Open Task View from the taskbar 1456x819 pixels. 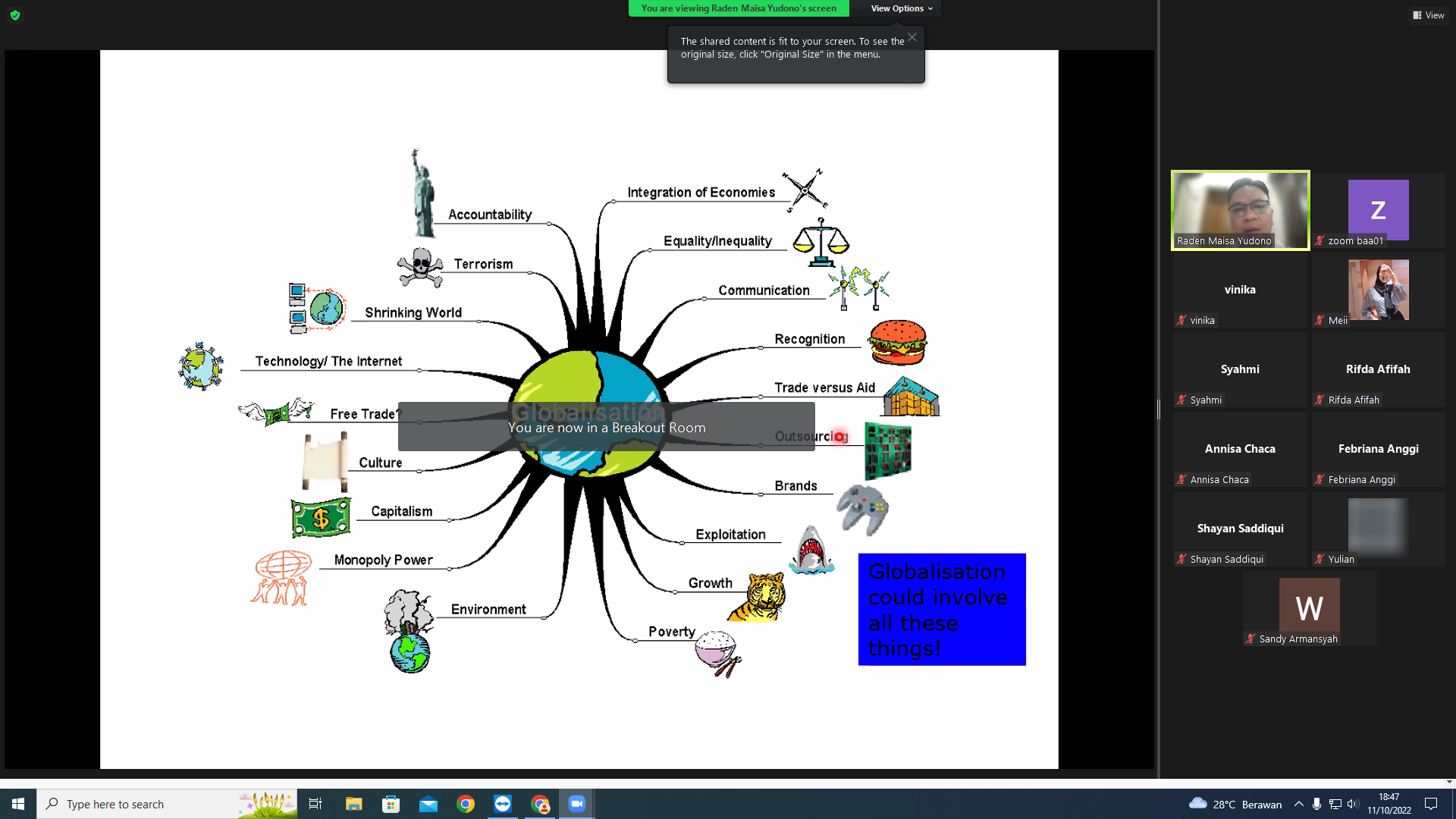[x=315, y=804]
